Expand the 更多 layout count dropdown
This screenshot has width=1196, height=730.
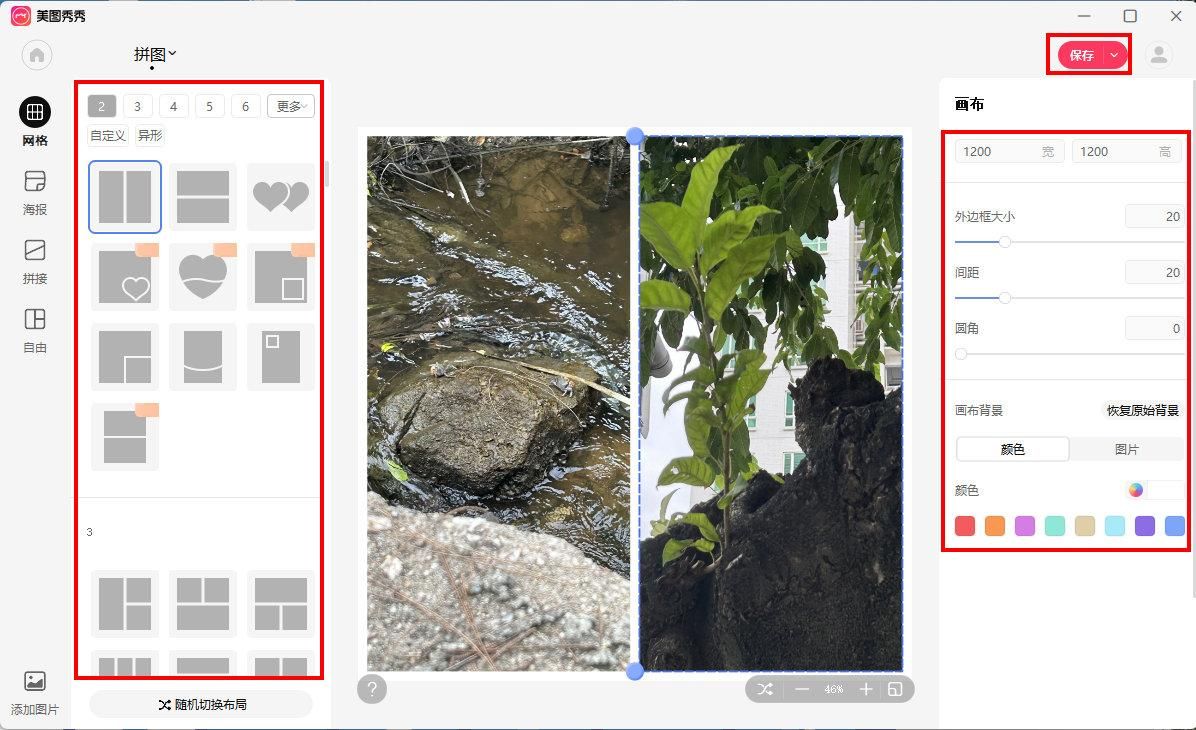pyautogui.click(x=291, y=106)
